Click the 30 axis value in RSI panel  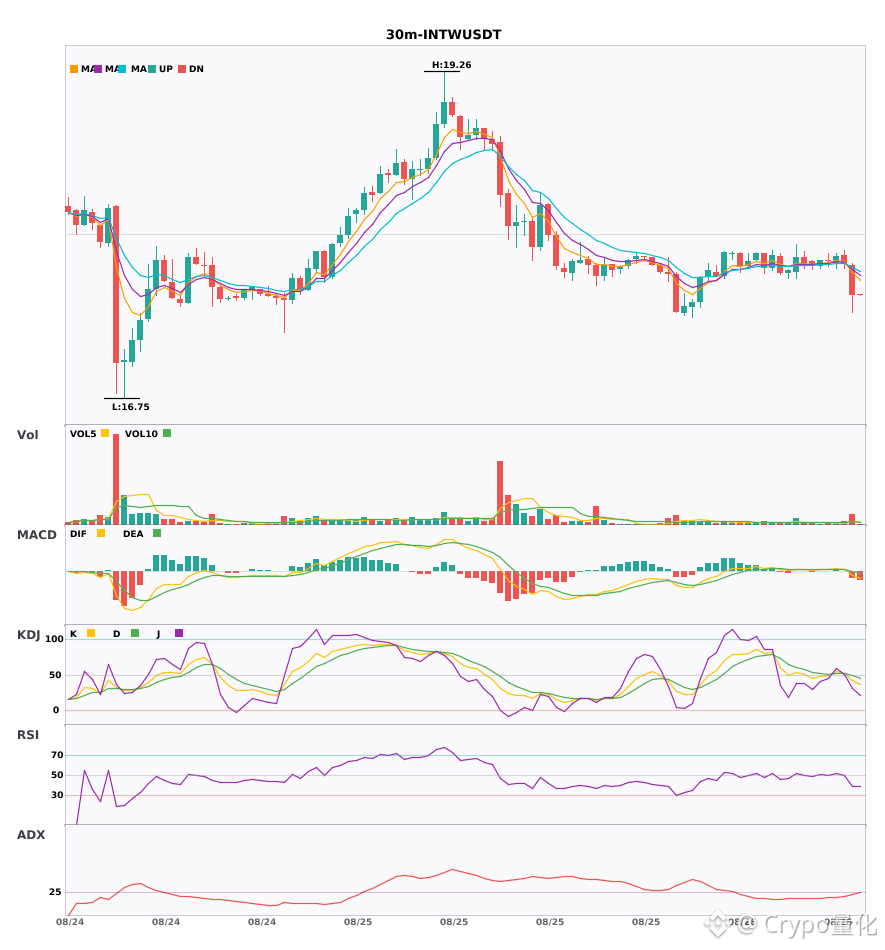pyautogui.click(x=57, y=795)
